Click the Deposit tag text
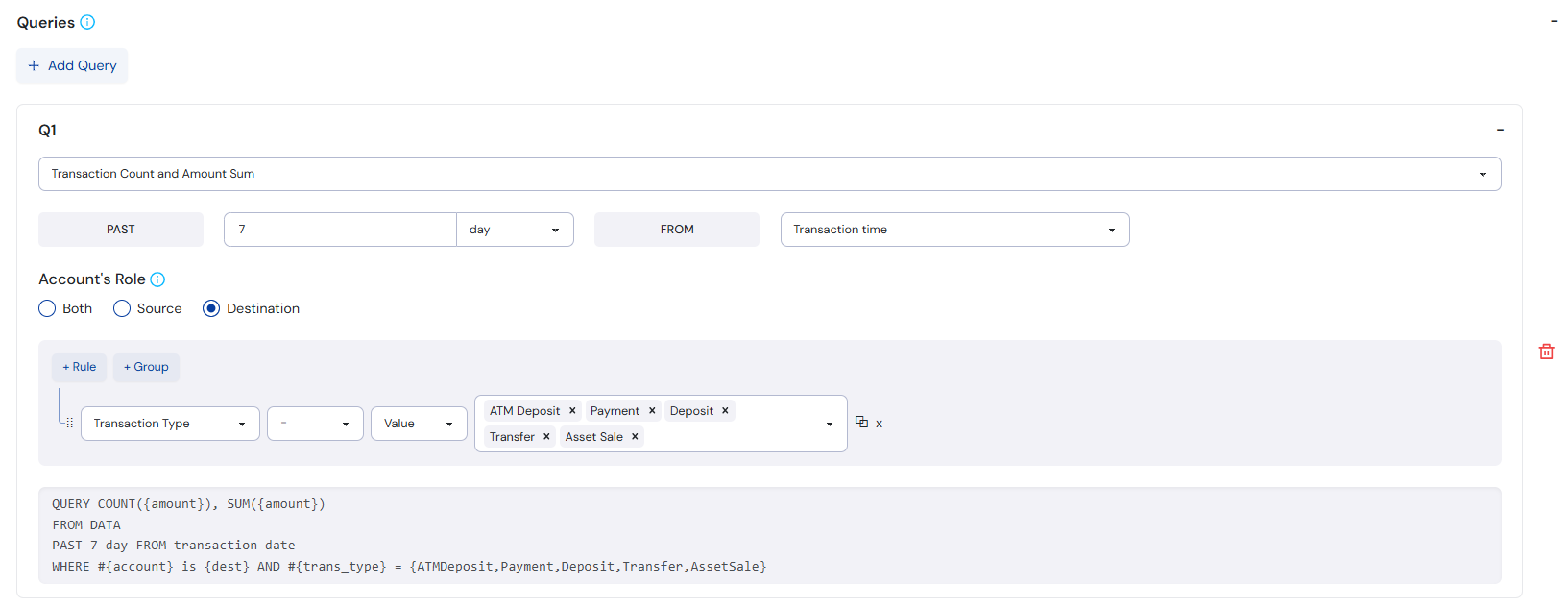 click(x=691, y=411)
